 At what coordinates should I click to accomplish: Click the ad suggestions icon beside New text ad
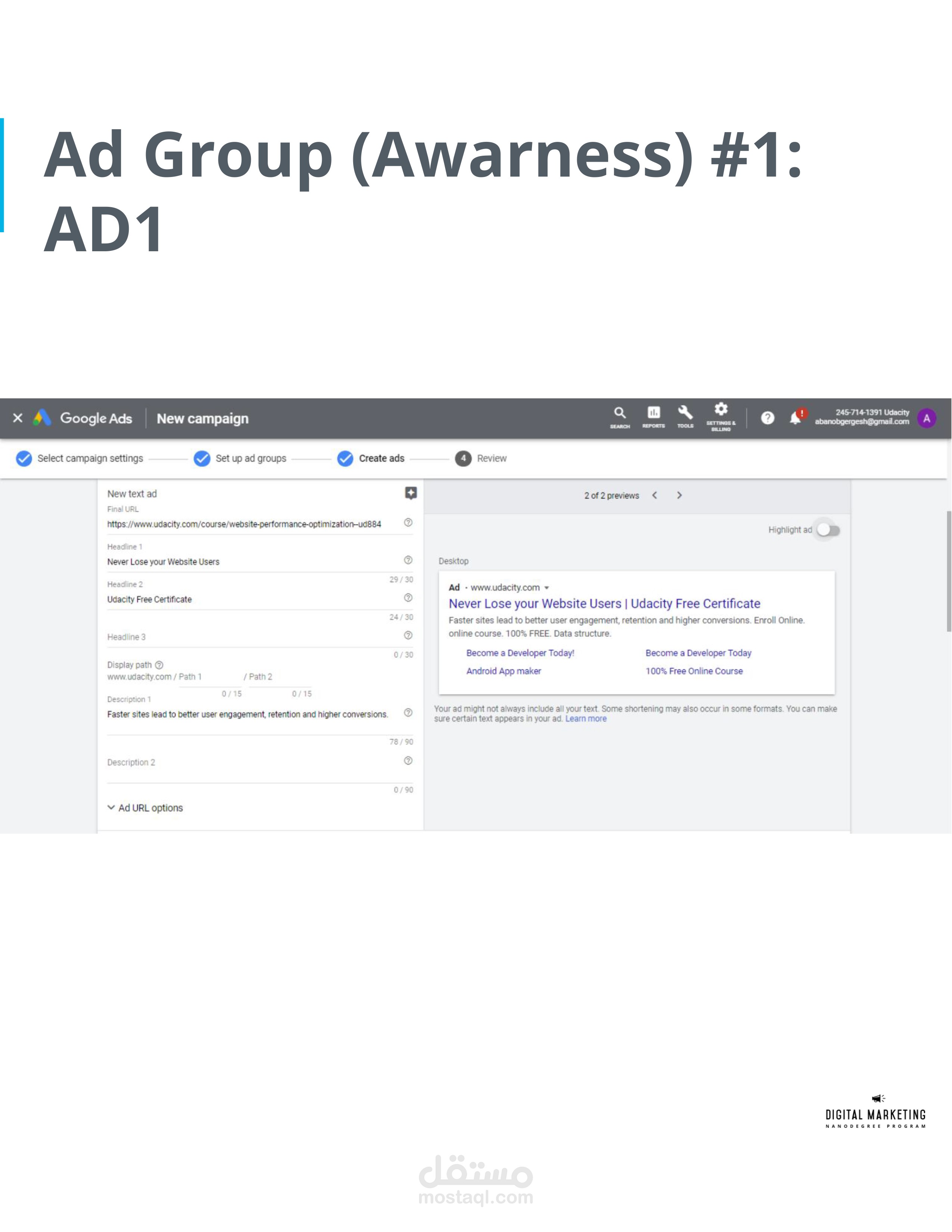click(x=411, y=493)
